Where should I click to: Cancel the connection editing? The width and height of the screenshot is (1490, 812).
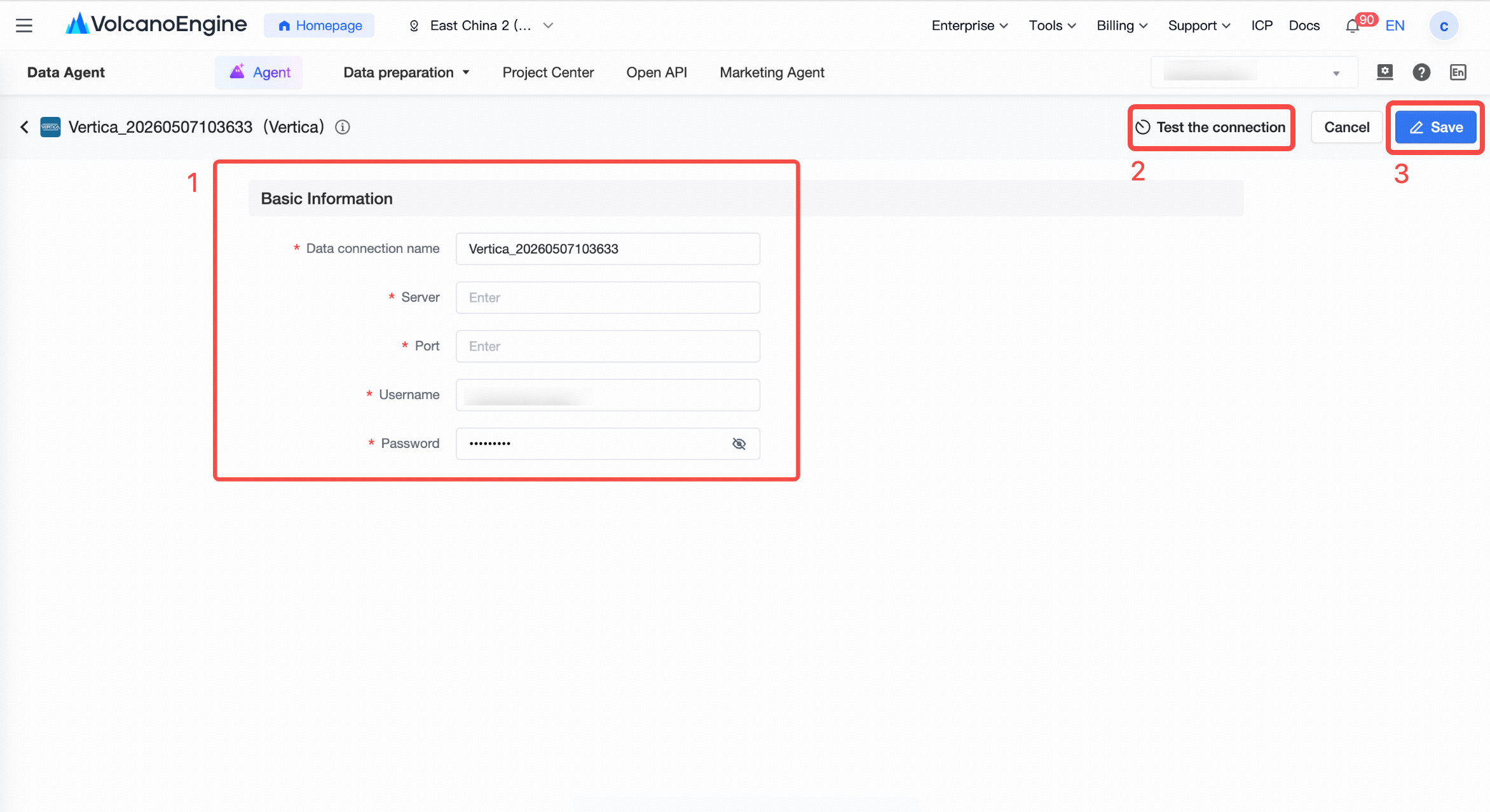click(x=1346, y=127)
